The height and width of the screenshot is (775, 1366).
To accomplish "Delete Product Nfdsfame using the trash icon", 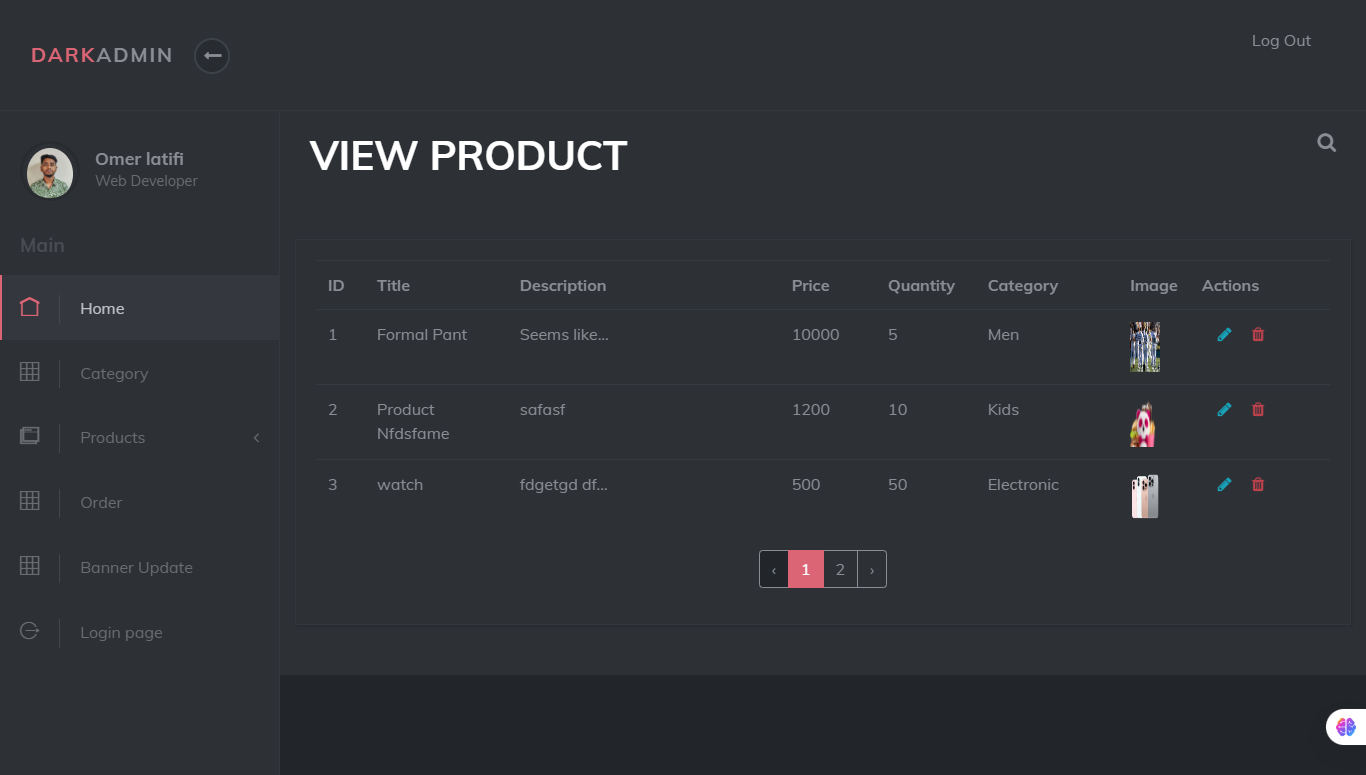I will click(x=1258, y=409).
